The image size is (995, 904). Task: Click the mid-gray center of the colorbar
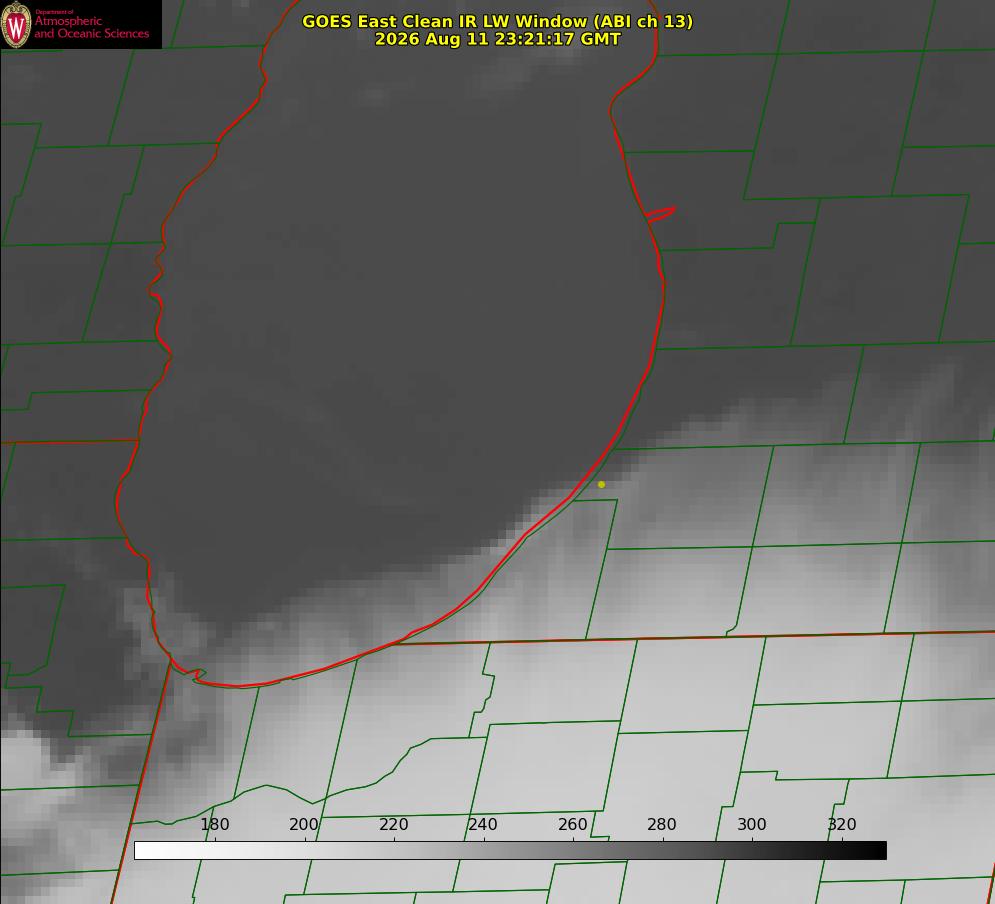pos(510,850)
